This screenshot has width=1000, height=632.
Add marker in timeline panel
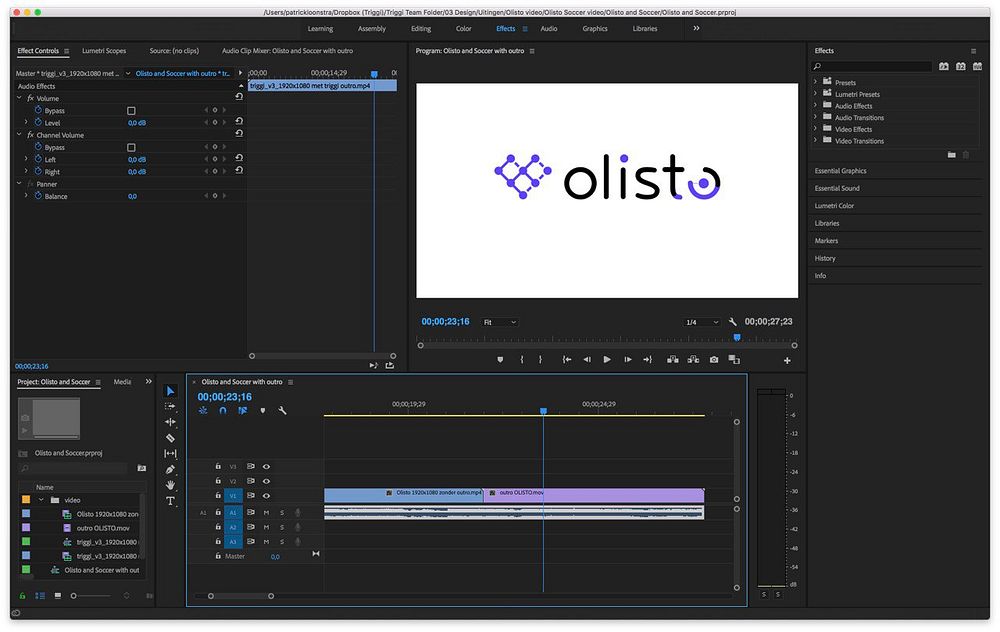263,411
